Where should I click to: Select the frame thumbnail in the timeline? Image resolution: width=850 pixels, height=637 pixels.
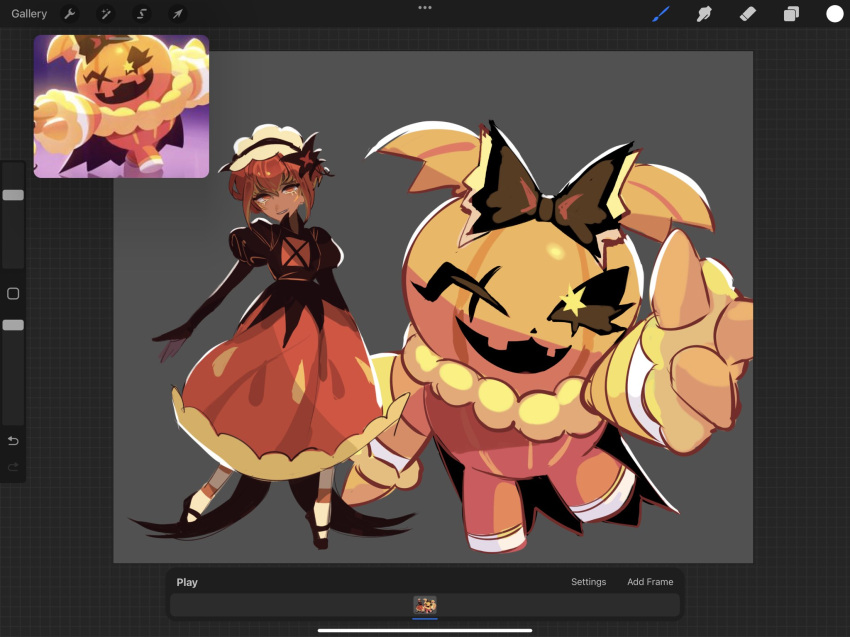point(424,606)
